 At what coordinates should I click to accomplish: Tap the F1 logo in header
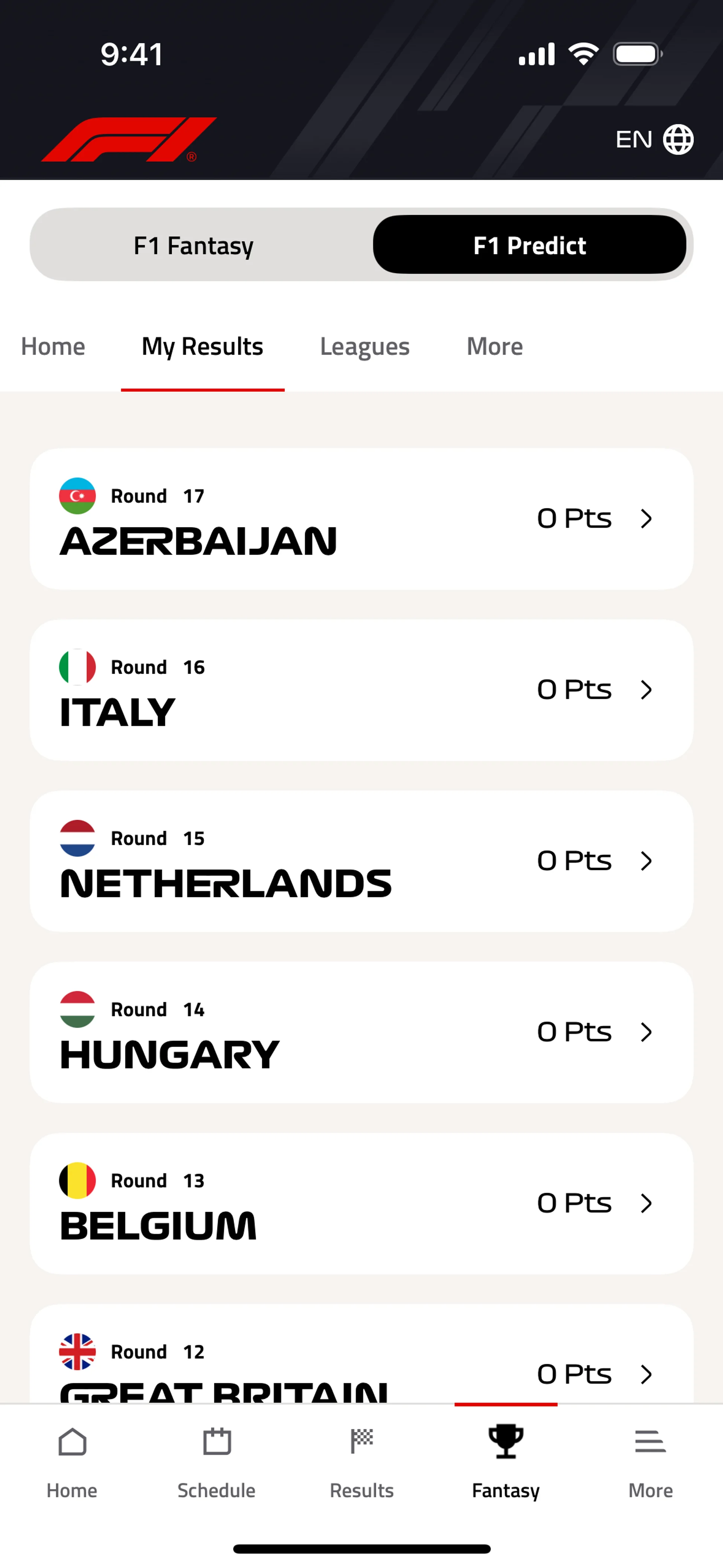point(128,139)
